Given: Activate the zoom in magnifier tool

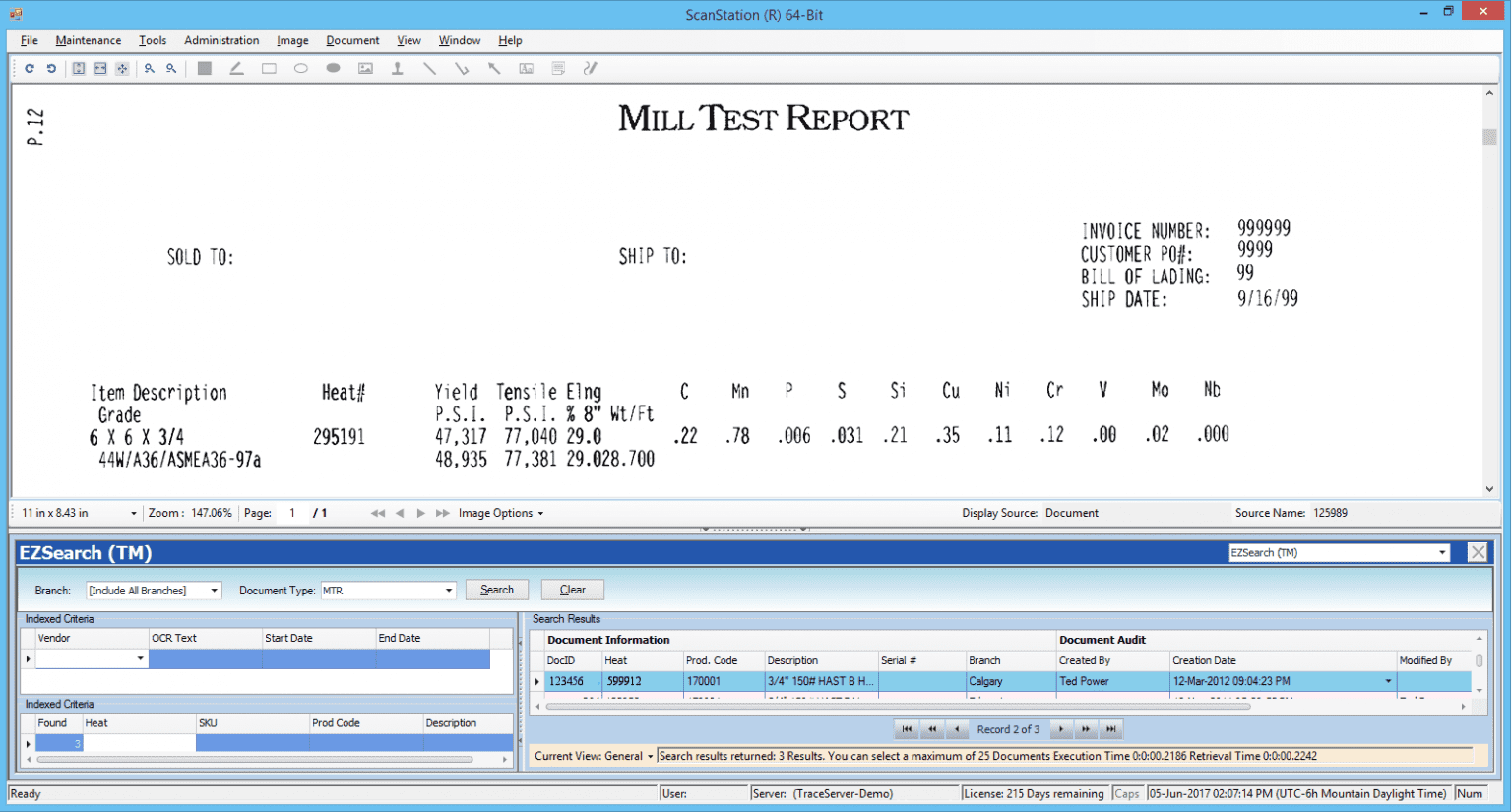Looking at the screenshot, I should pyautogui.click(x=149, y=68).
